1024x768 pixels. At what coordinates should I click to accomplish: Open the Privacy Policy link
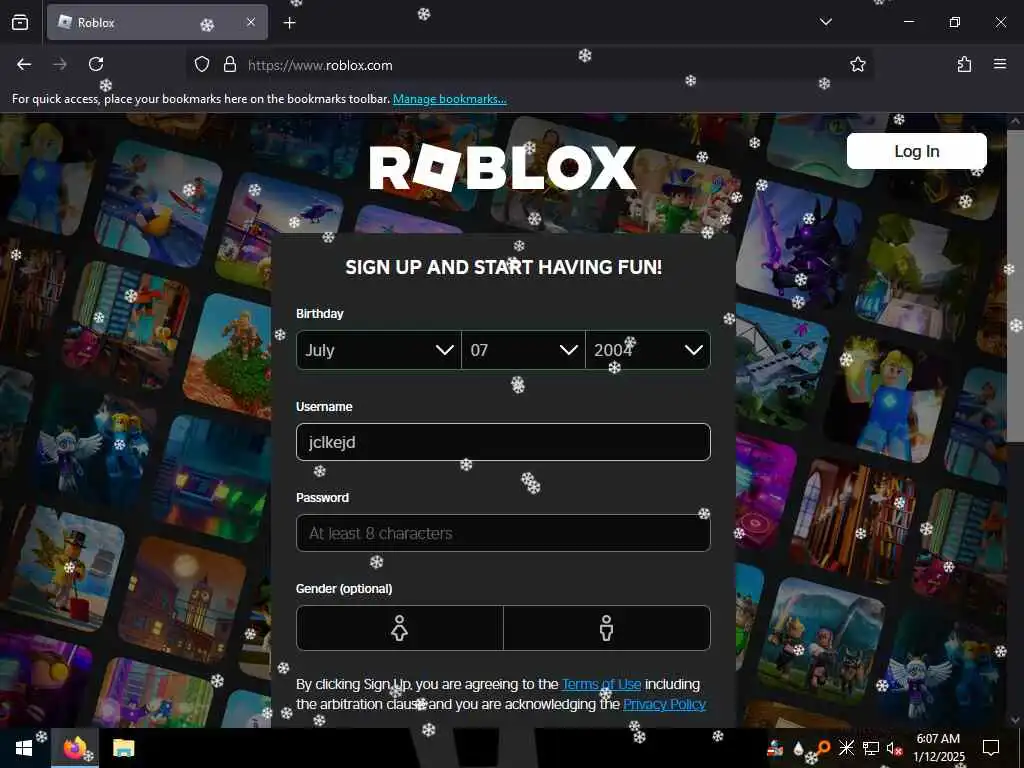click(x=664, y=705)
